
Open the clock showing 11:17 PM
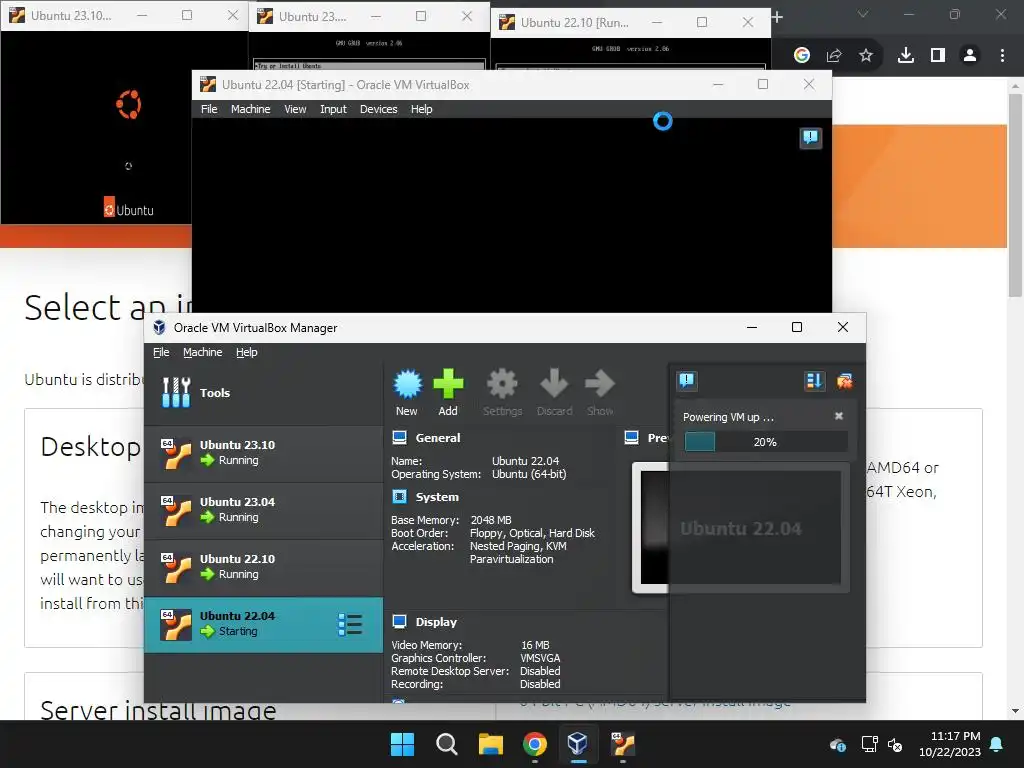[955, 736]
